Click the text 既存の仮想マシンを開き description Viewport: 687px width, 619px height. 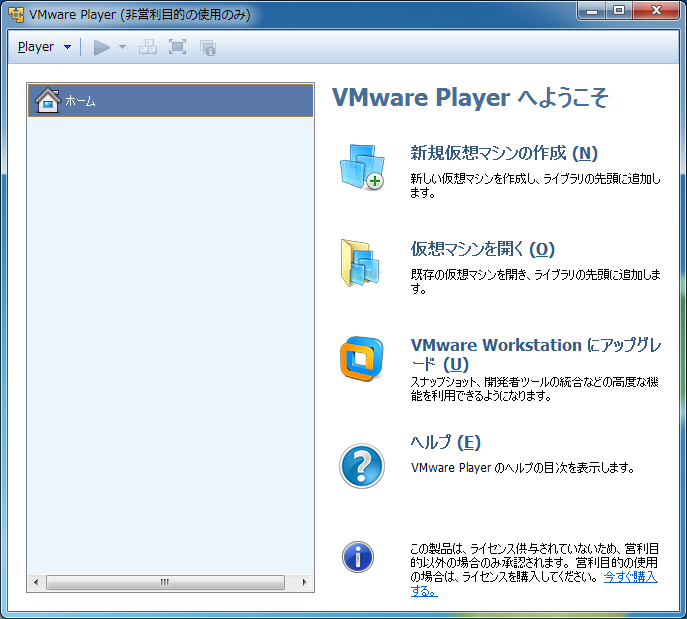pos(535,282)
